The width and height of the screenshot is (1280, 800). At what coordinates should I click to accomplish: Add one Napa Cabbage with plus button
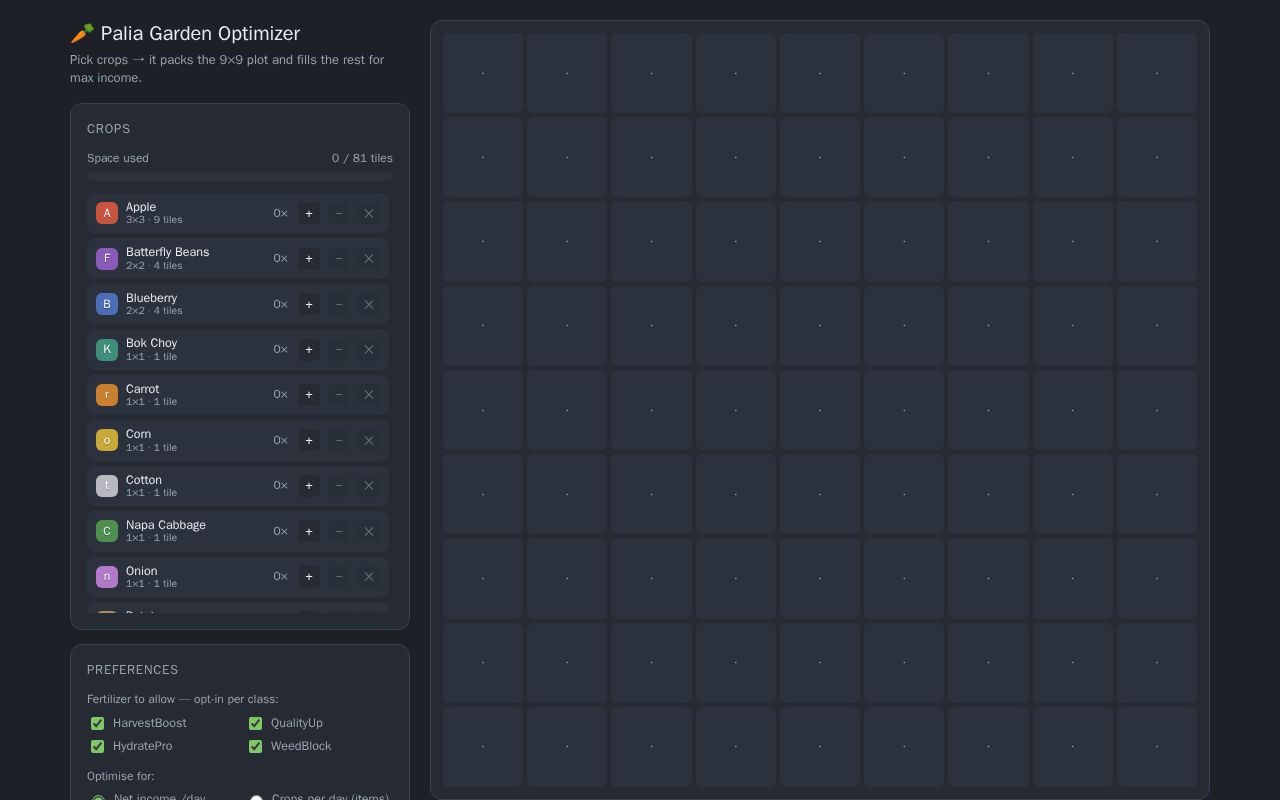click(x=309, y=531)
